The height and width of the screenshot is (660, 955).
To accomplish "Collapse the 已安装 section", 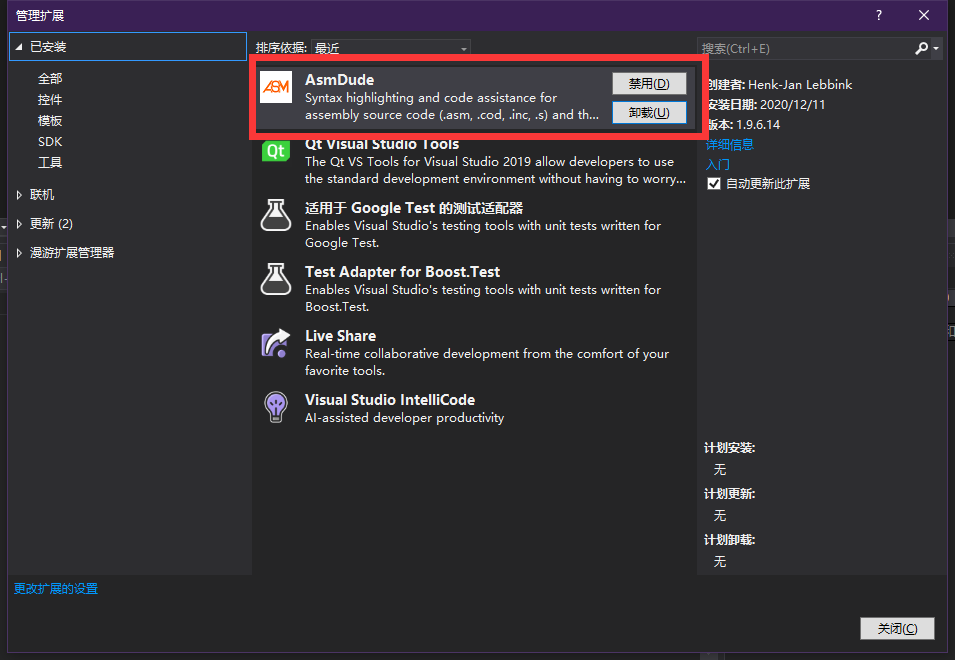I will click(17, 46).
